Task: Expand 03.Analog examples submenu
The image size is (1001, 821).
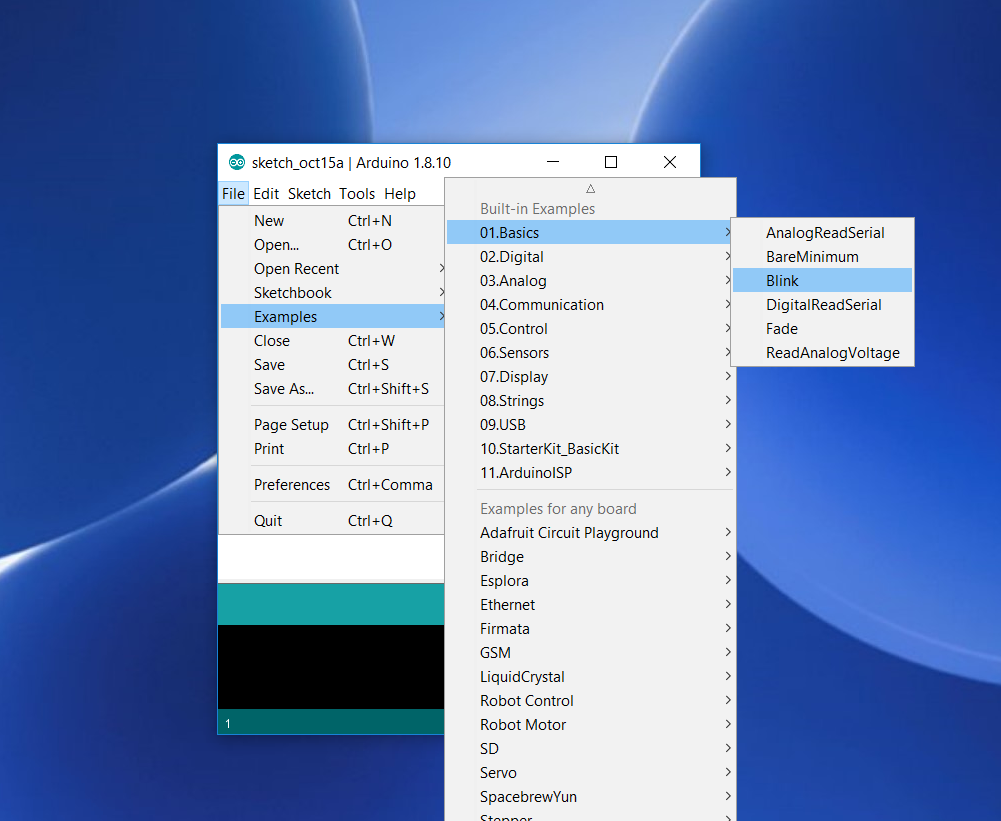Action: tap(590, 281)
